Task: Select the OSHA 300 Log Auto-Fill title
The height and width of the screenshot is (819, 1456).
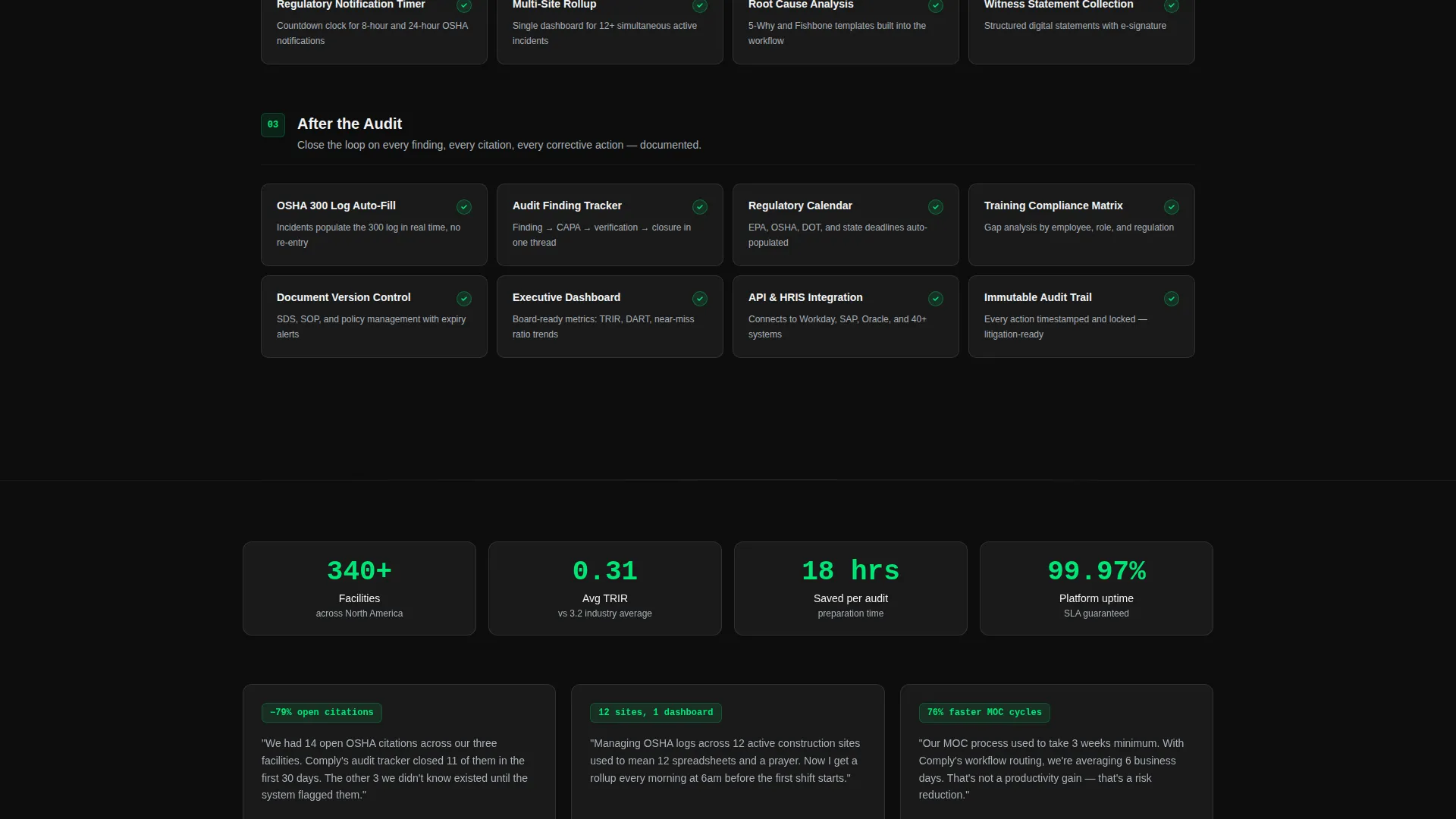Action: click(336, 206)
